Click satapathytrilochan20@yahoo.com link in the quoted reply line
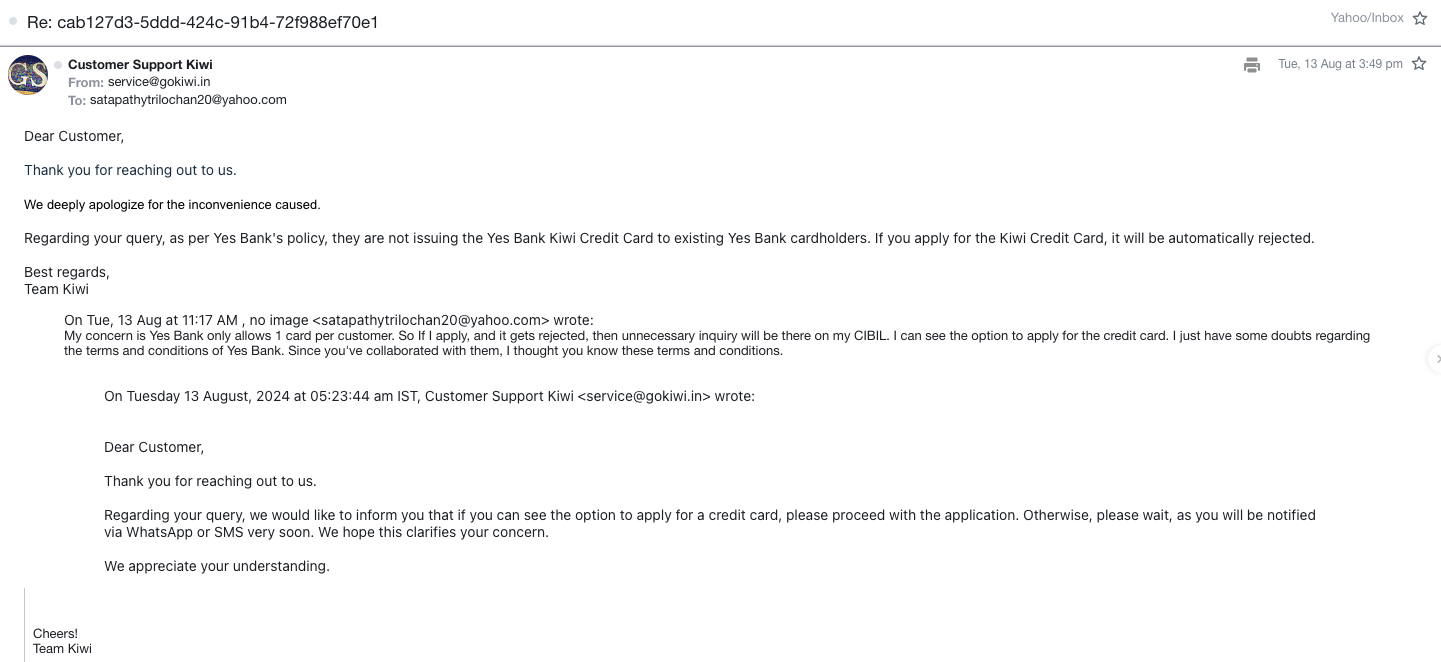Screen dimensions: 1441x662 click(431, 320)
